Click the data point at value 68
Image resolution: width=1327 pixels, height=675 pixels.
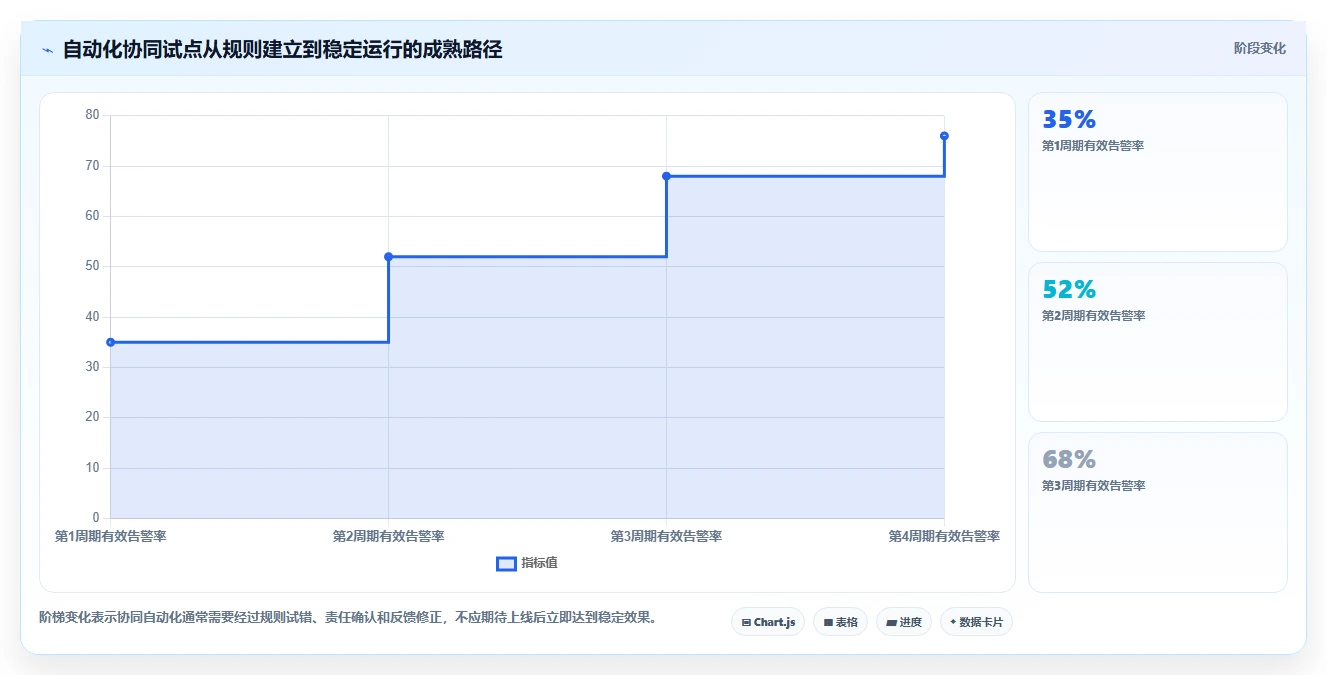pyautogui.click(x=666, y=176)
